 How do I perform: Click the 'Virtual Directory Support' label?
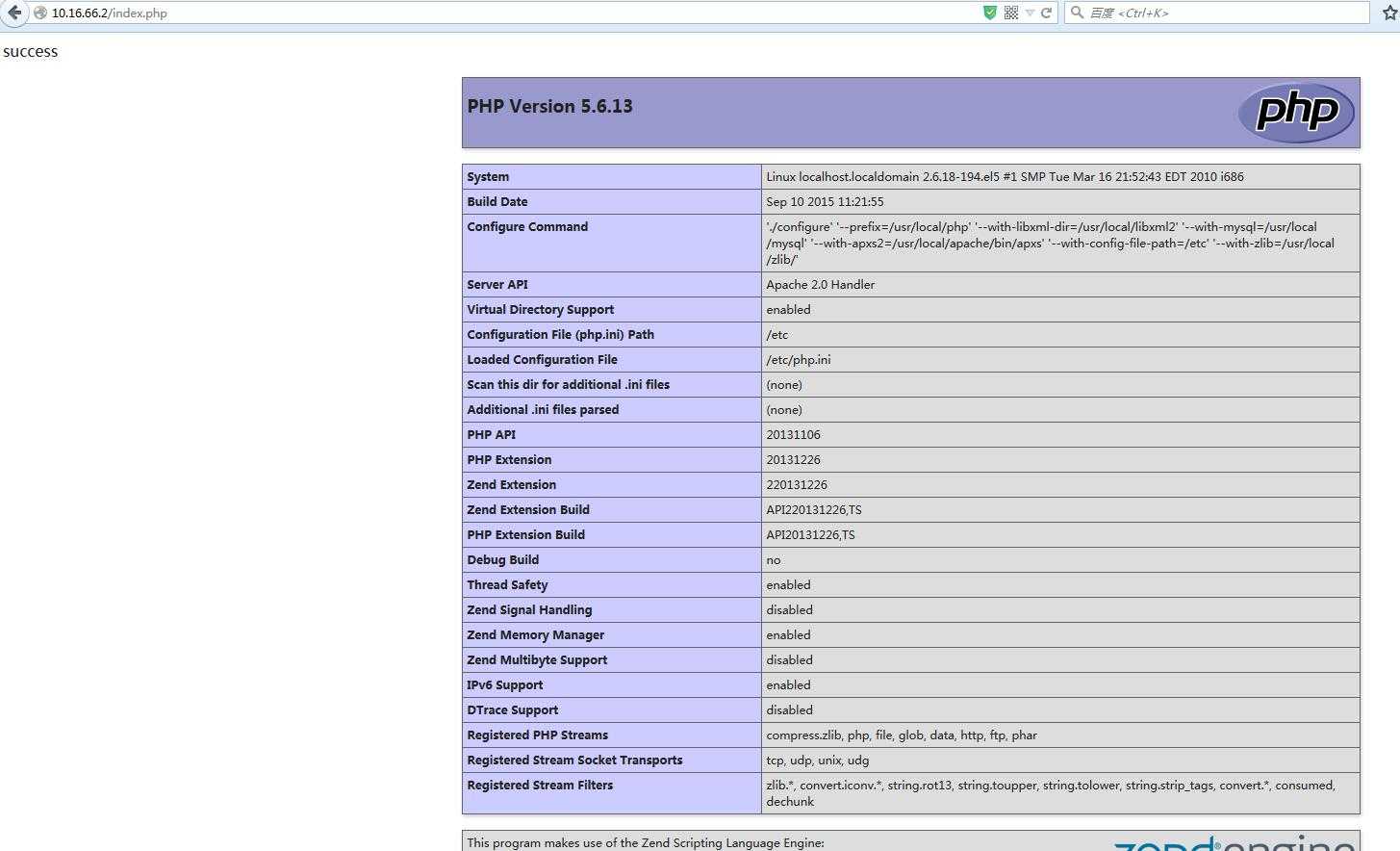click(541, 310)
